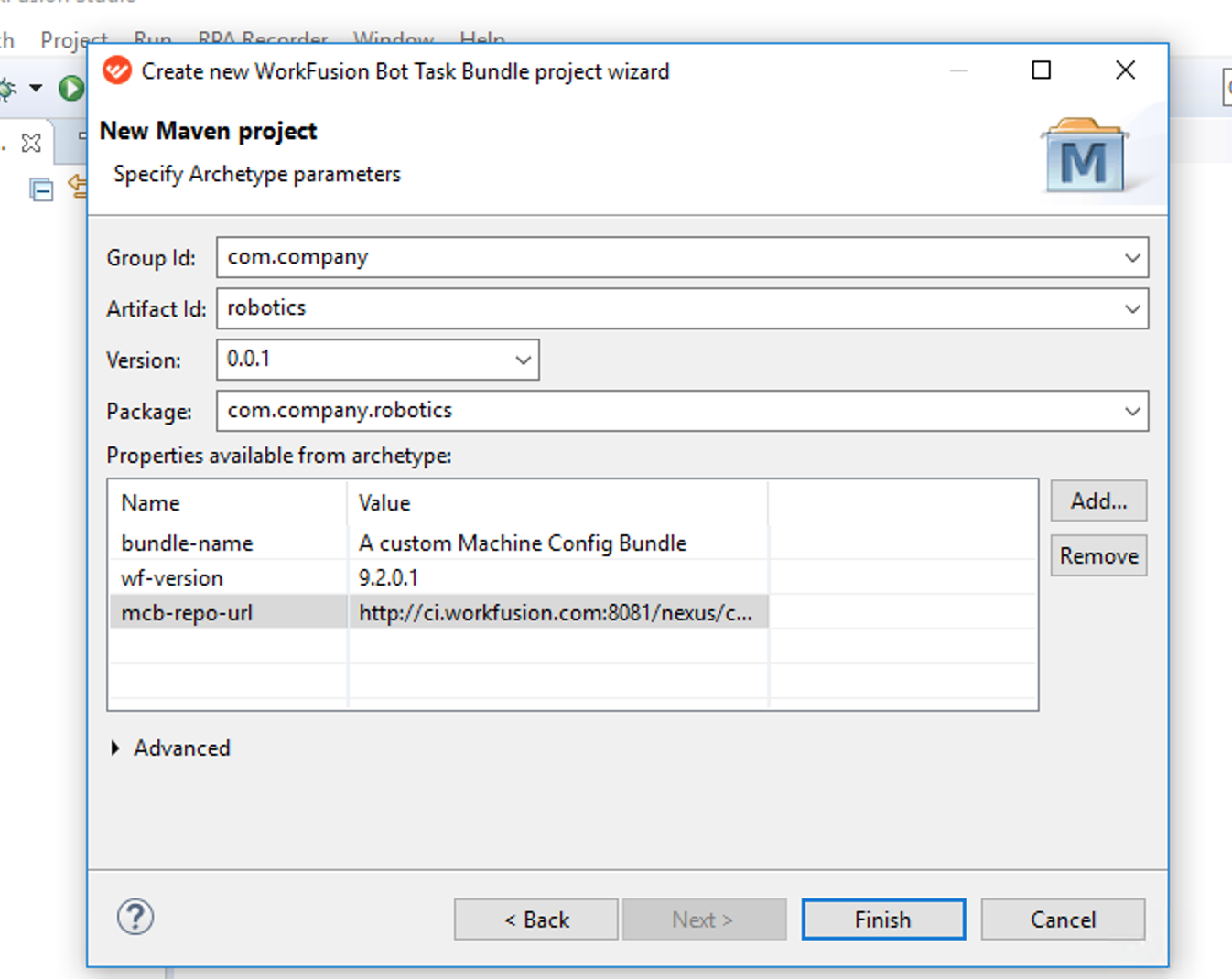Open the Help menu
Viewport: 1232px width, 979px height.
(x=482, y=40)
